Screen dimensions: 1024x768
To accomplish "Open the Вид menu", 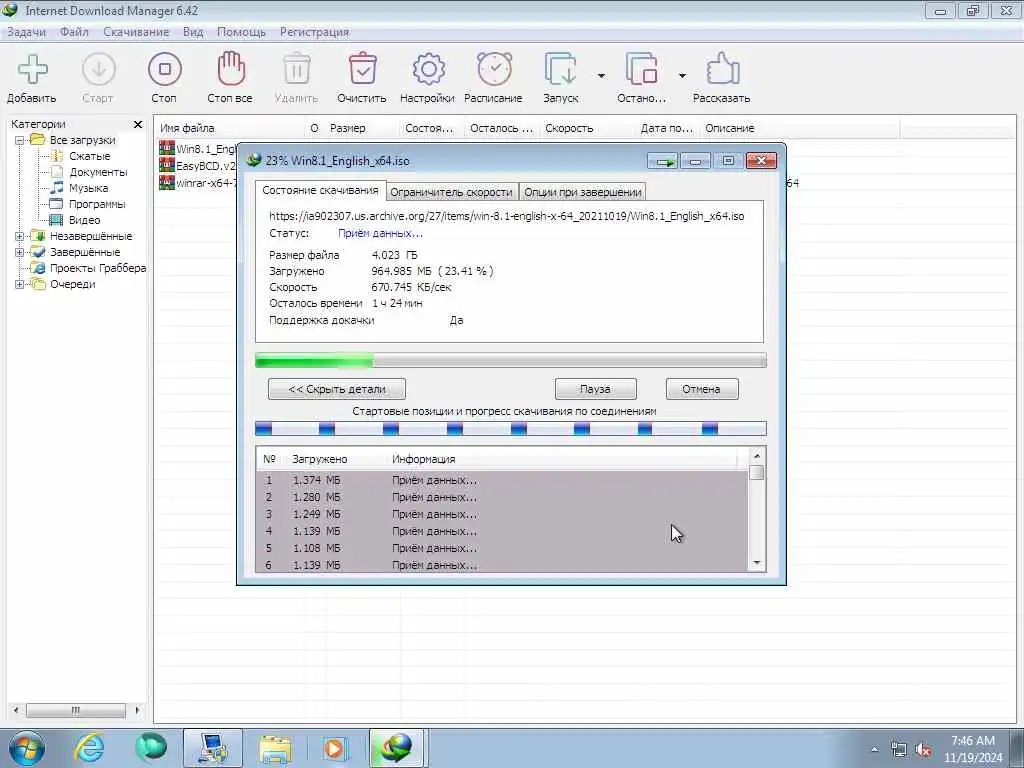I will (x=193, y=32).
